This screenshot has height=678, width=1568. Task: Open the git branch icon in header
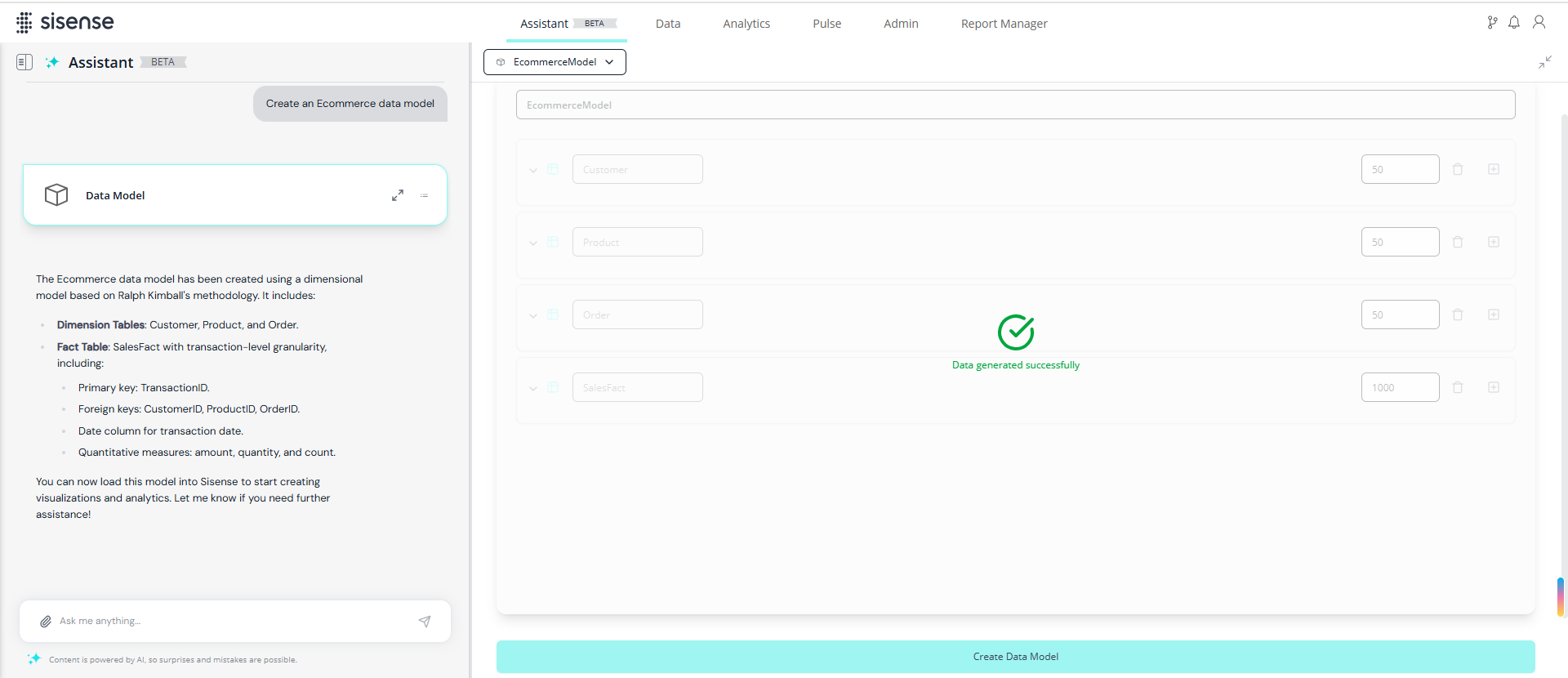(x=1492, y=23)
